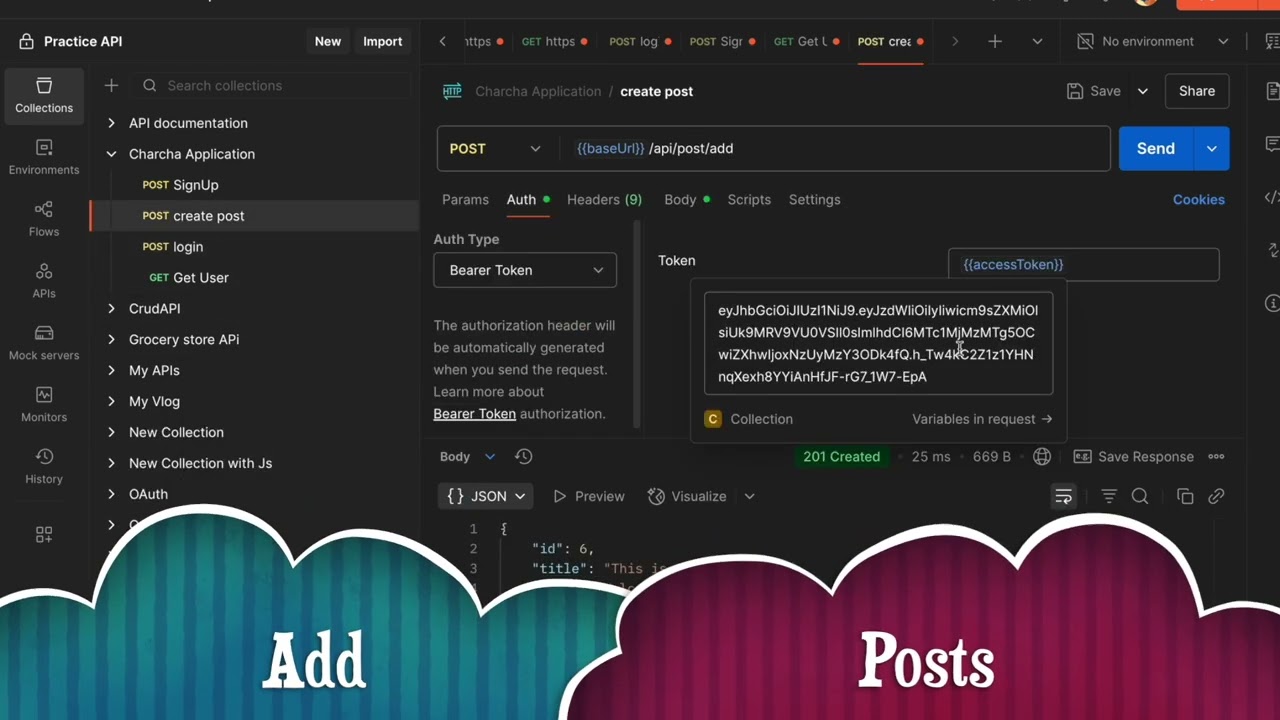This screenshot has width=1280, height=720.
Task: Click the HTTP request type icon in breadcrumb
Action: pyautogui.click(x=452, y=91)
